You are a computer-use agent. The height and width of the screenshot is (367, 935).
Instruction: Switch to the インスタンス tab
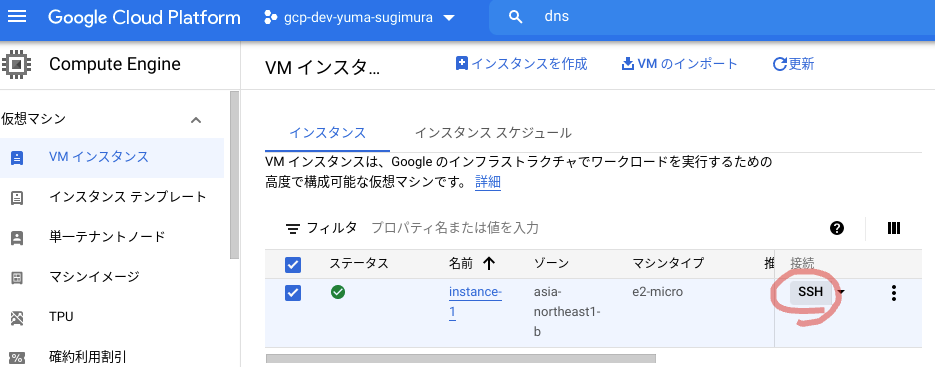point(327,133)
